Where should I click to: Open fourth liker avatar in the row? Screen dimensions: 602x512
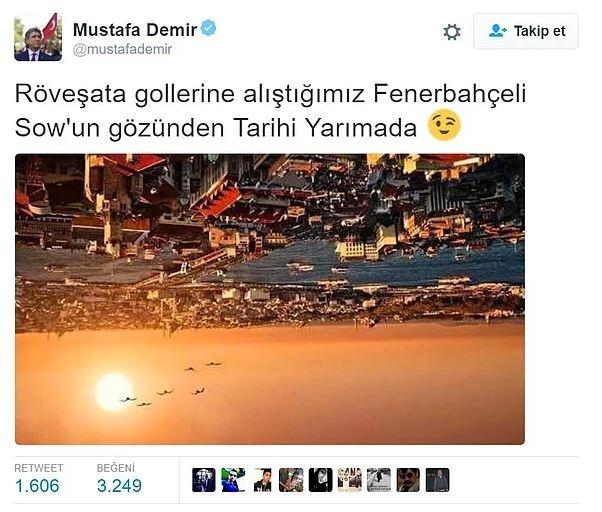pos(291,480)
